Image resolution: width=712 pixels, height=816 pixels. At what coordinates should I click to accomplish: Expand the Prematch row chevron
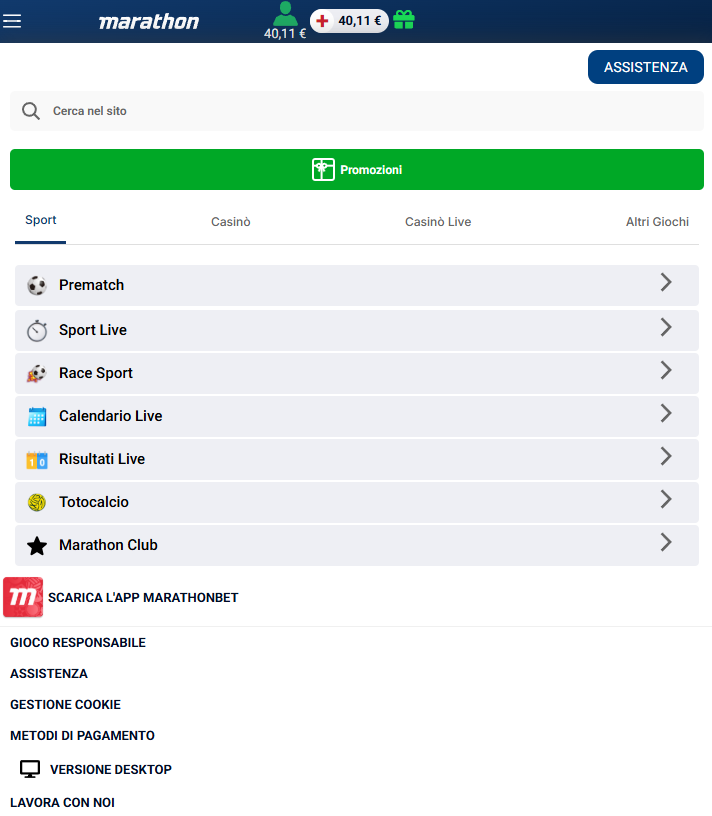(666, 282)
